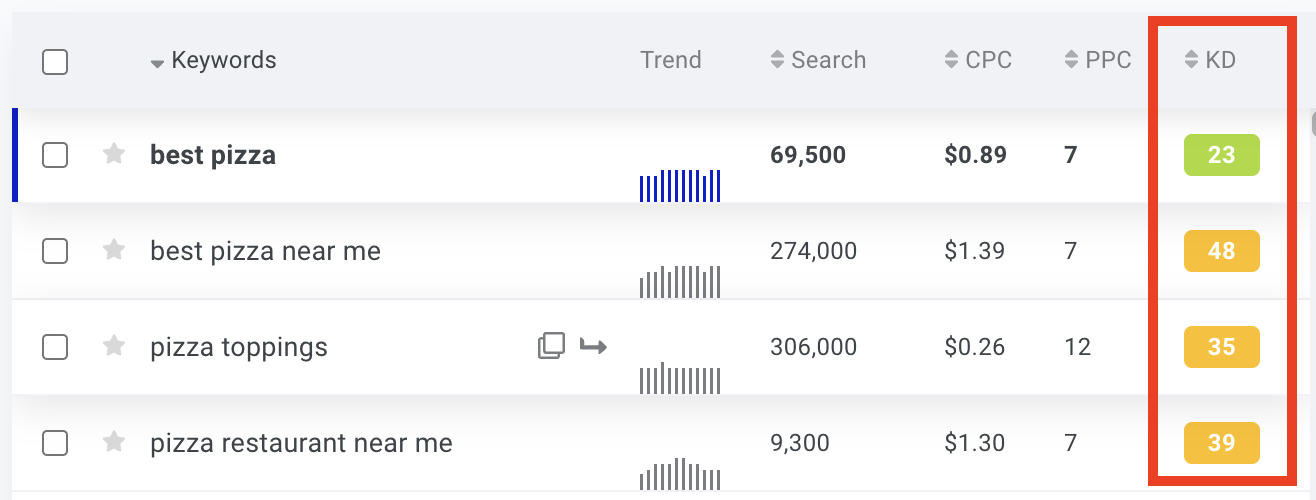This screenshot has width=1316, height=500.
Task: Sort by the CPC column
Action: tap(978, 60)
